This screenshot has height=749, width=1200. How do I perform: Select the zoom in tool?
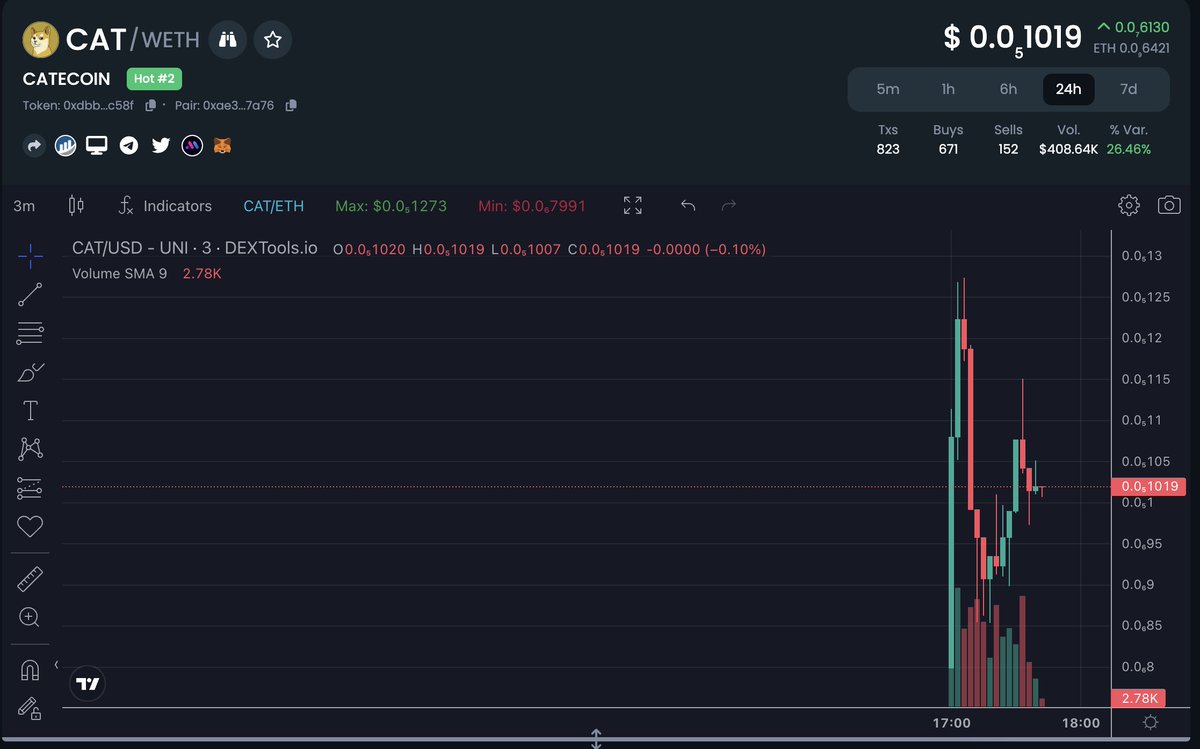(30, 617)
